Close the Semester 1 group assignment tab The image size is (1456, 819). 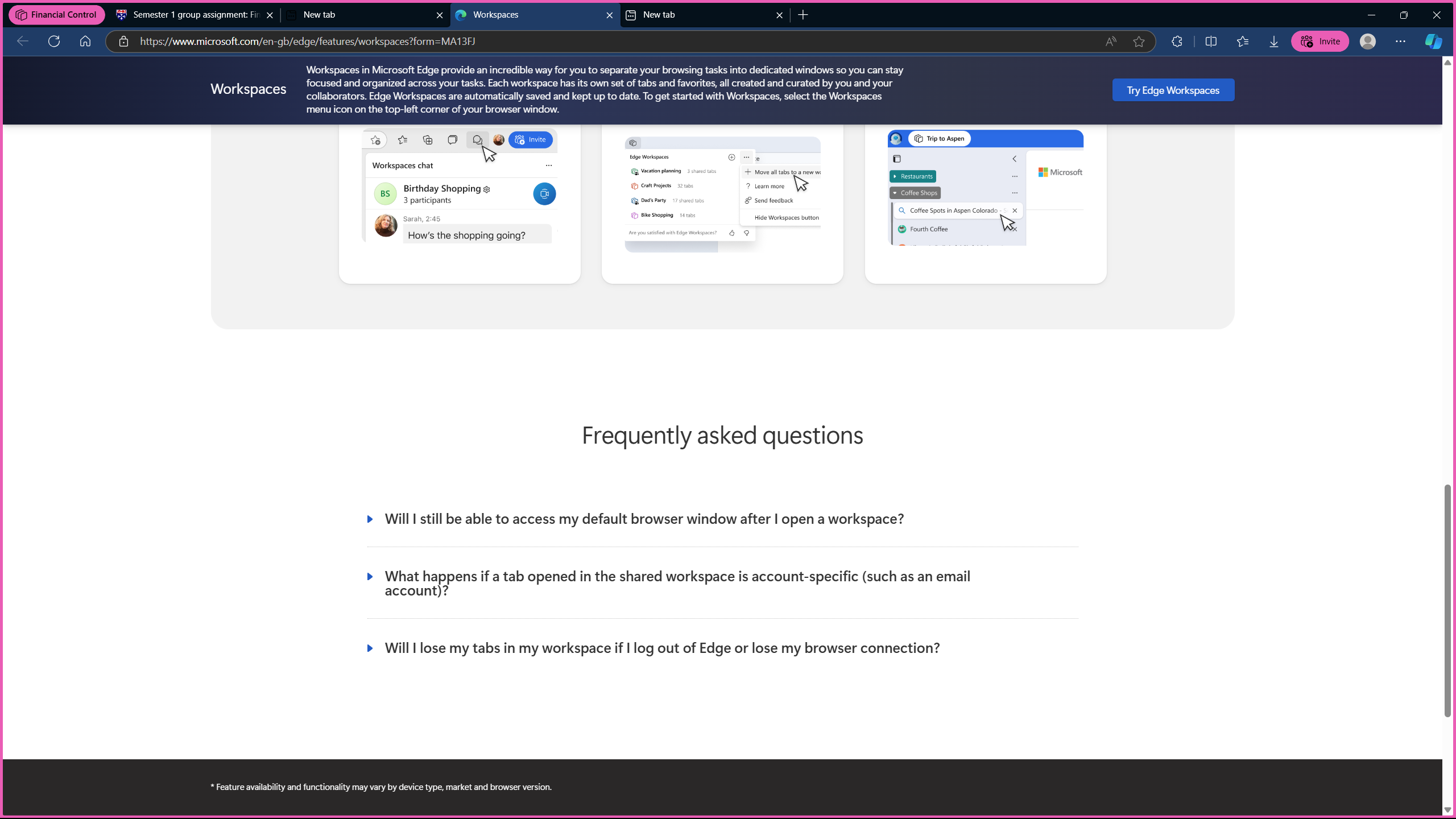coord(270,15)
